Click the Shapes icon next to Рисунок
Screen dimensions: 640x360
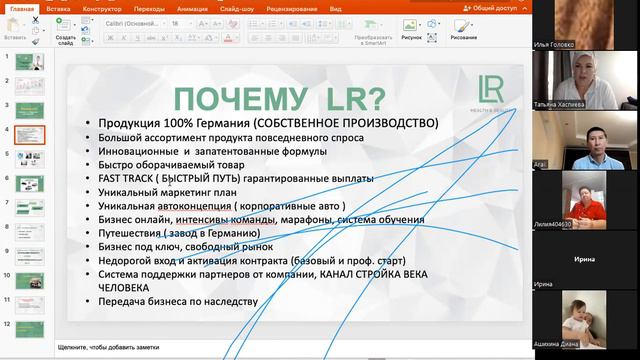point(431,24)
